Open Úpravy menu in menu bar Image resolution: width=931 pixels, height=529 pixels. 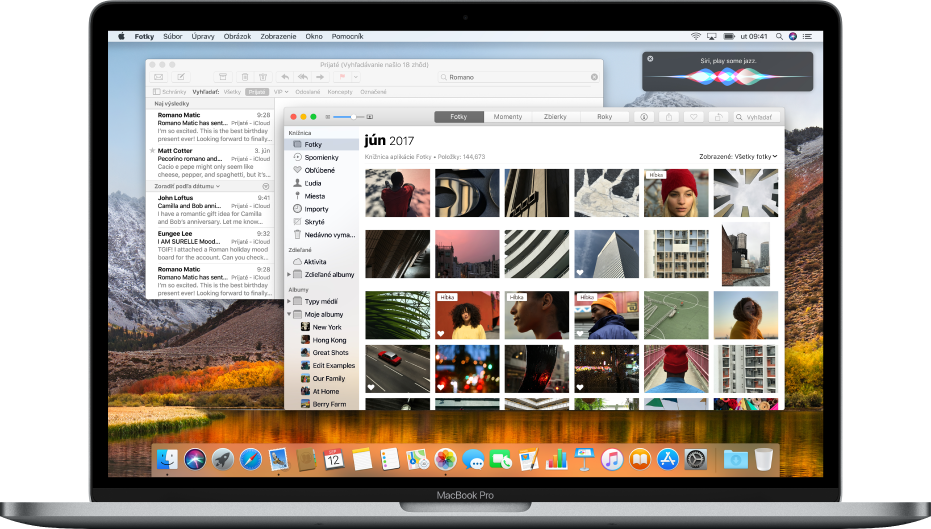click(203, 36)
